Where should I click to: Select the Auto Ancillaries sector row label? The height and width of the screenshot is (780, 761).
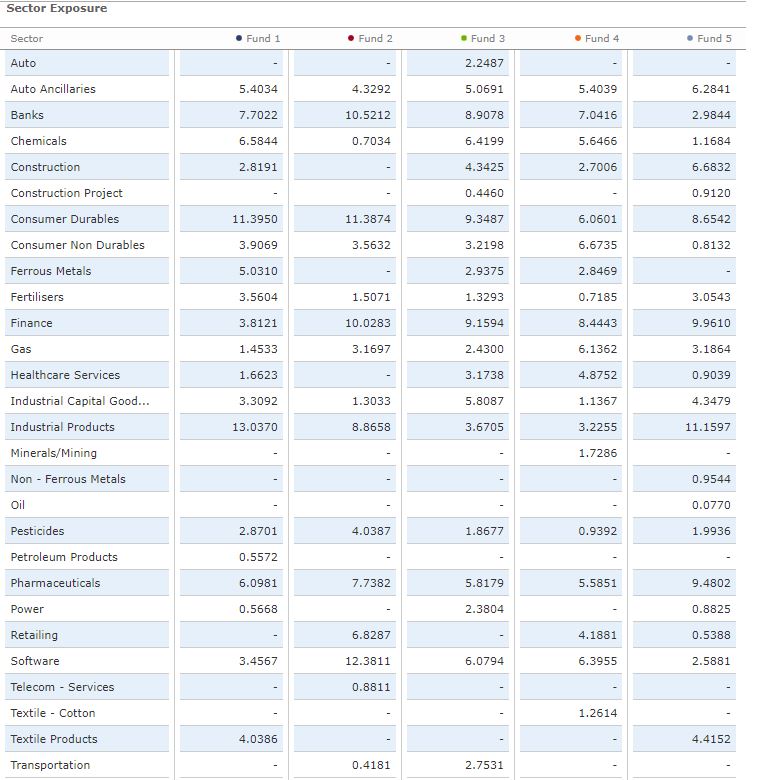pos(53,89)
